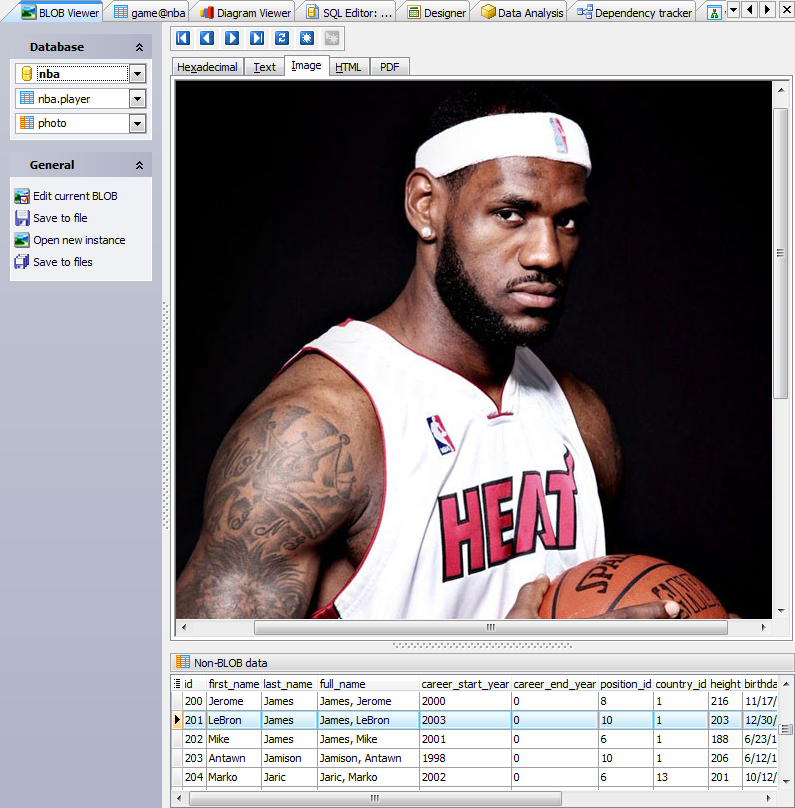The image size is (795, 808).
Task: Go to the next record
Action: coord(232,38)
